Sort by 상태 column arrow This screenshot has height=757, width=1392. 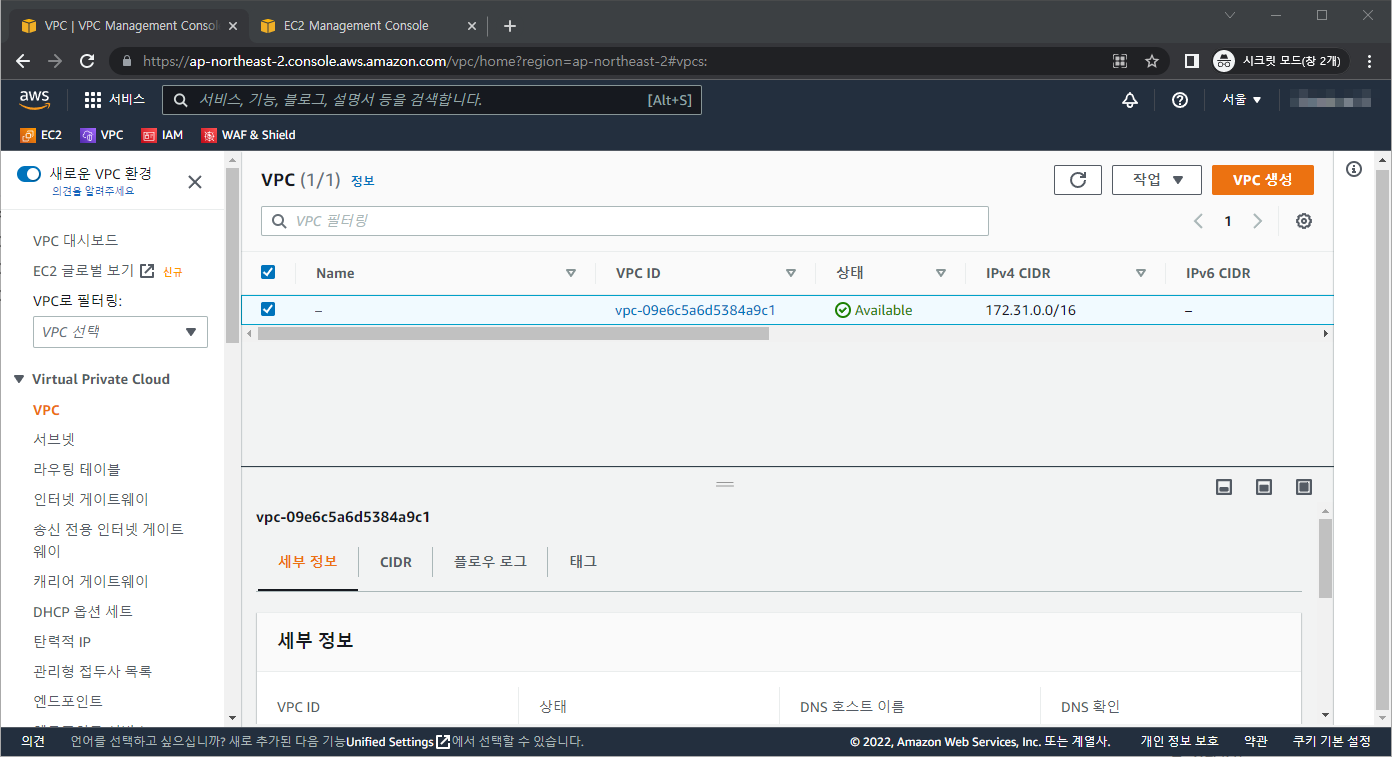(941, 273)
